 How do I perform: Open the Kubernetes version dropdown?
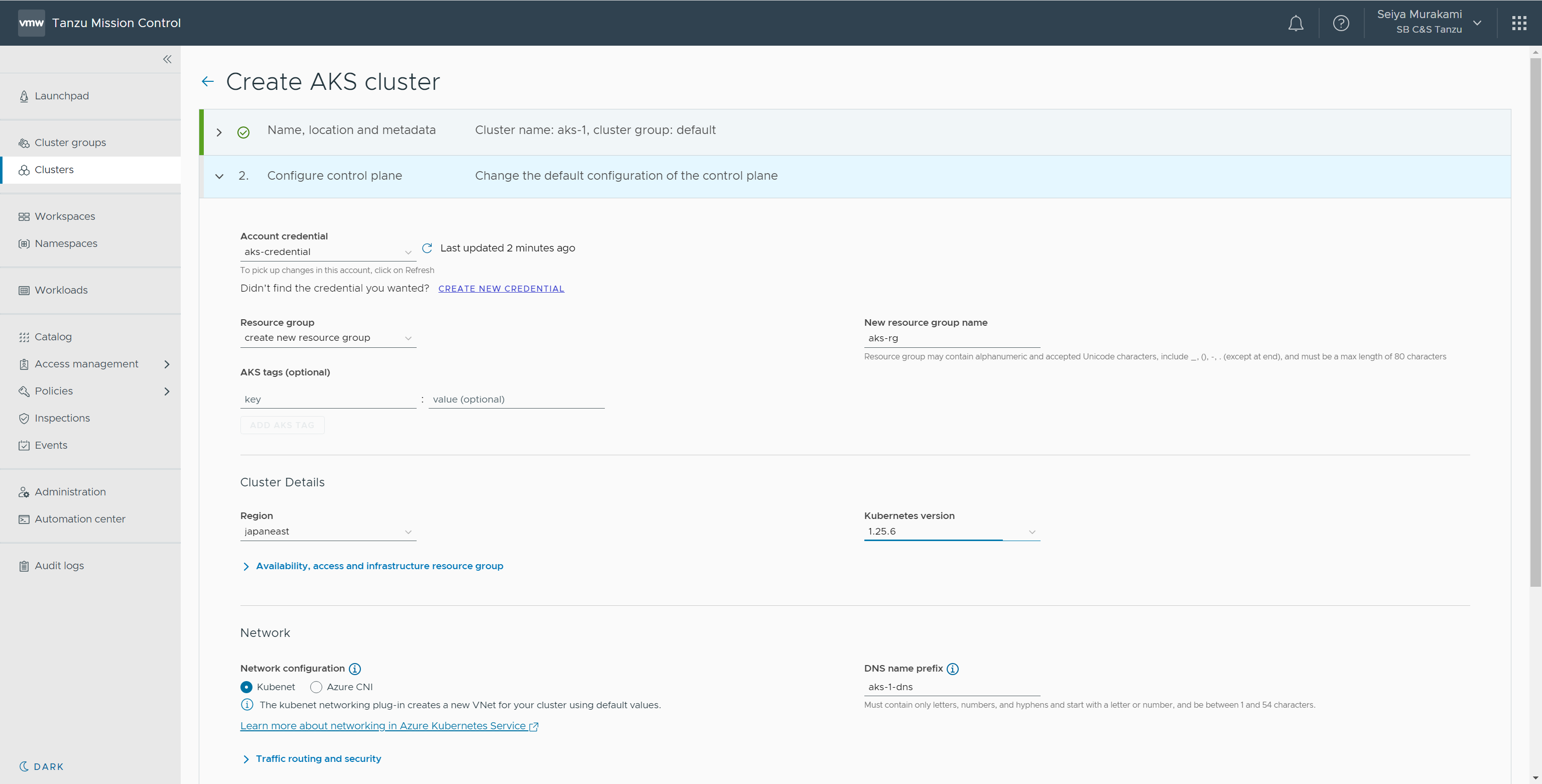pos(951,532)
